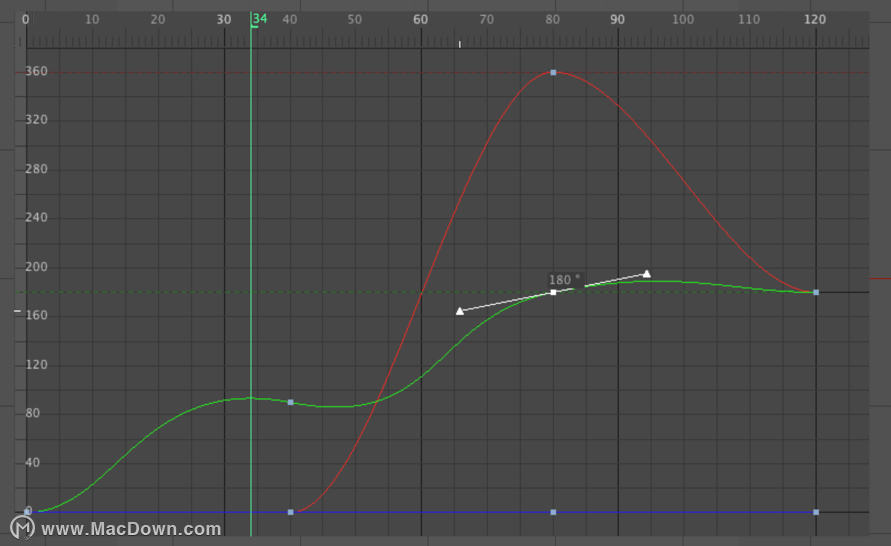The height and width of the screenshot is (546, 891).
Task: Grab the right tangent handle of the 180° key
Action: click(x=646, y=274)
